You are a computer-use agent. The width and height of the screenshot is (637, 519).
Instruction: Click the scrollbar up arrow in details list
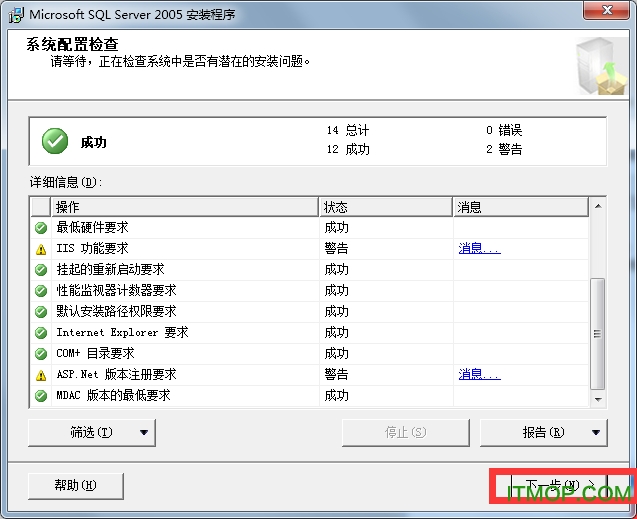click(598, 206)
